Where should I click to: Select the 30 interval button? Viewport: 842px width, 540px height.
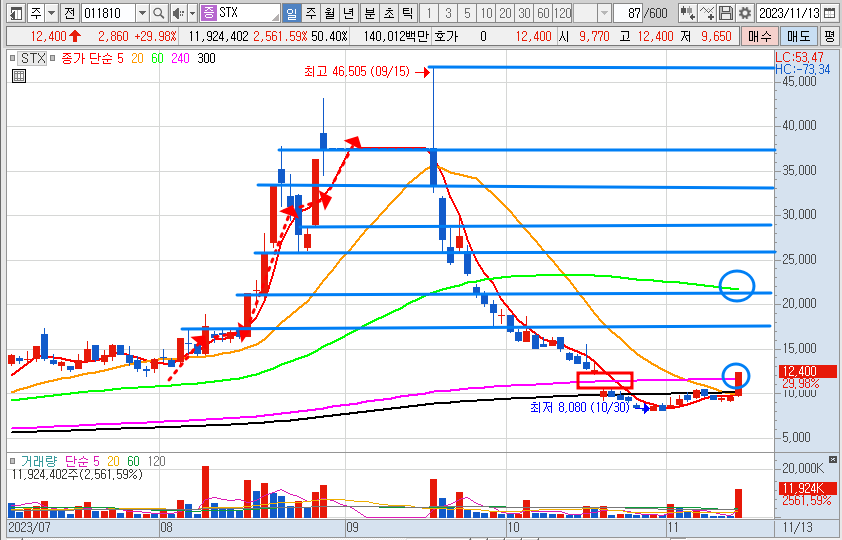525,13
